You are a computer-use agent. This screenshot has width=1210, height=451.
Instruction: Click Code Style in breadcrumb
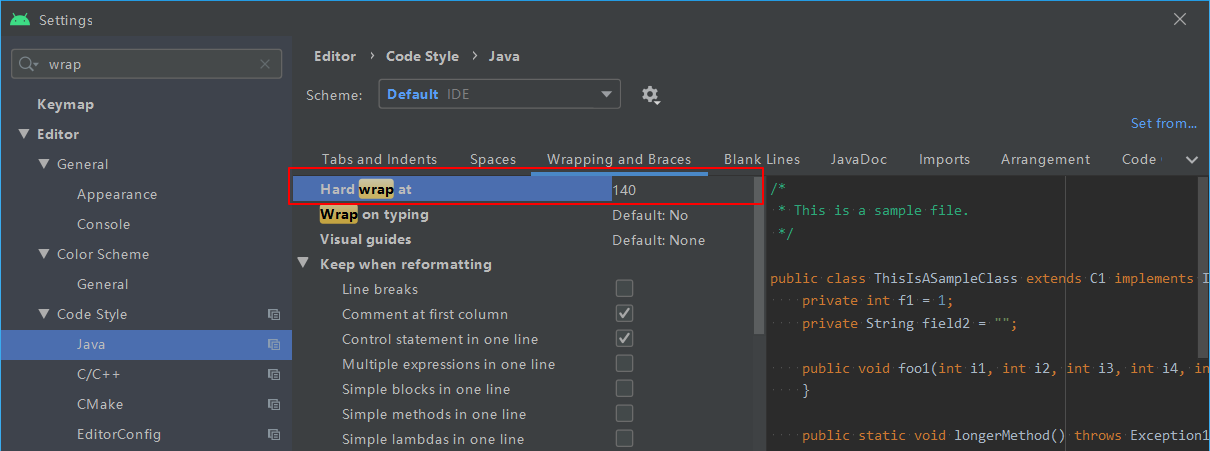[422, 56]
